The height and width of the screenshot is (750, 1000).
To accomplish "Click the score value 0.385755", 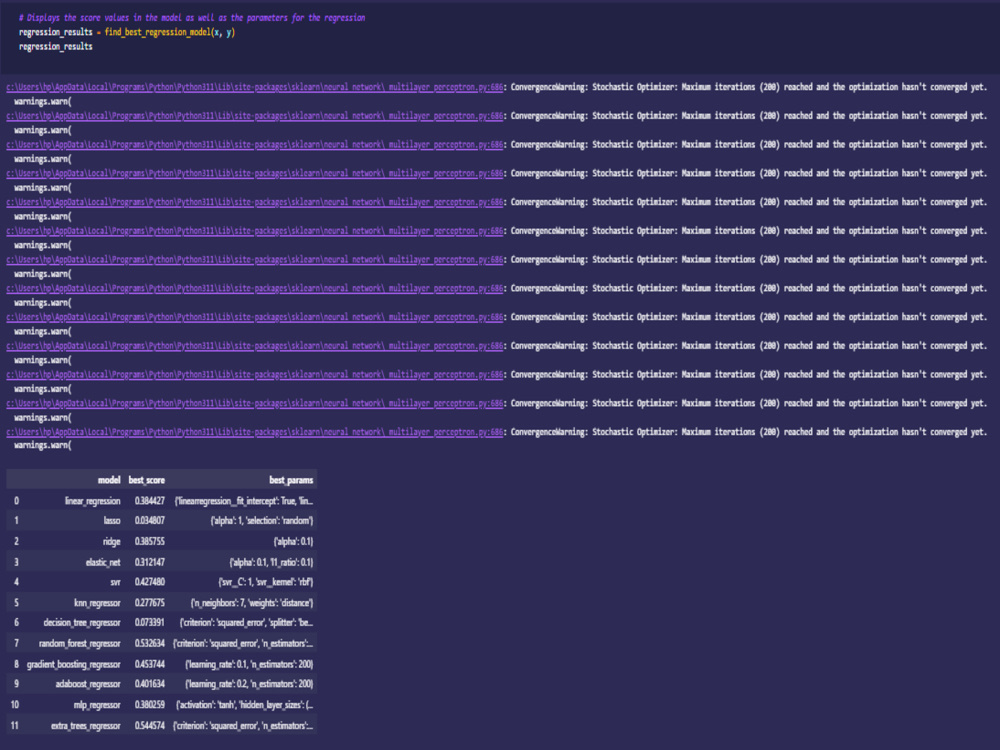I will 150,541.
